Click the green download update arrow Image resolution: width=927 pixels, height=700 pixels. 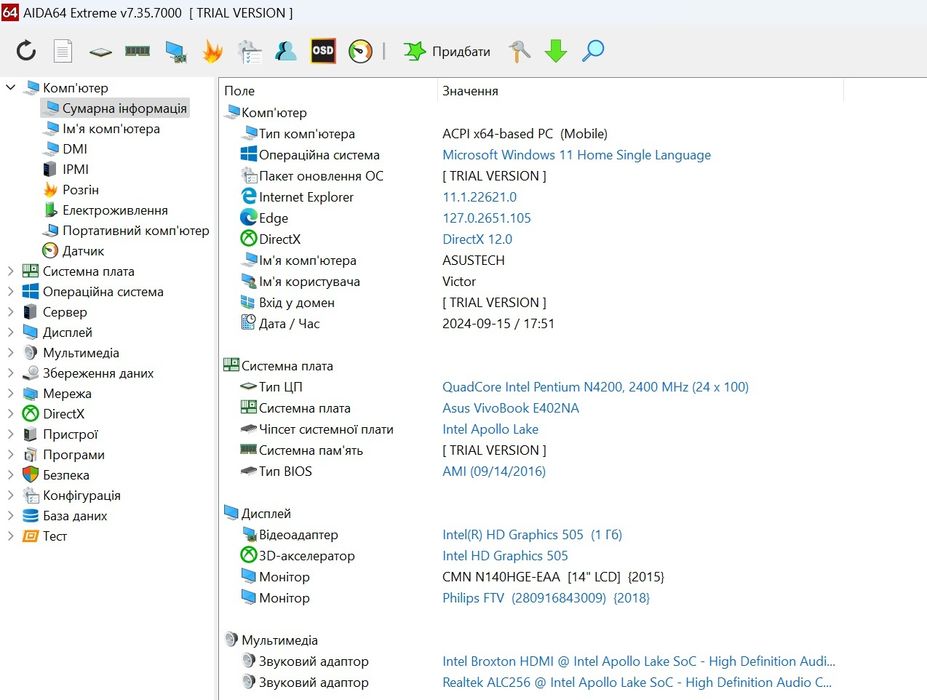point(556,51)
